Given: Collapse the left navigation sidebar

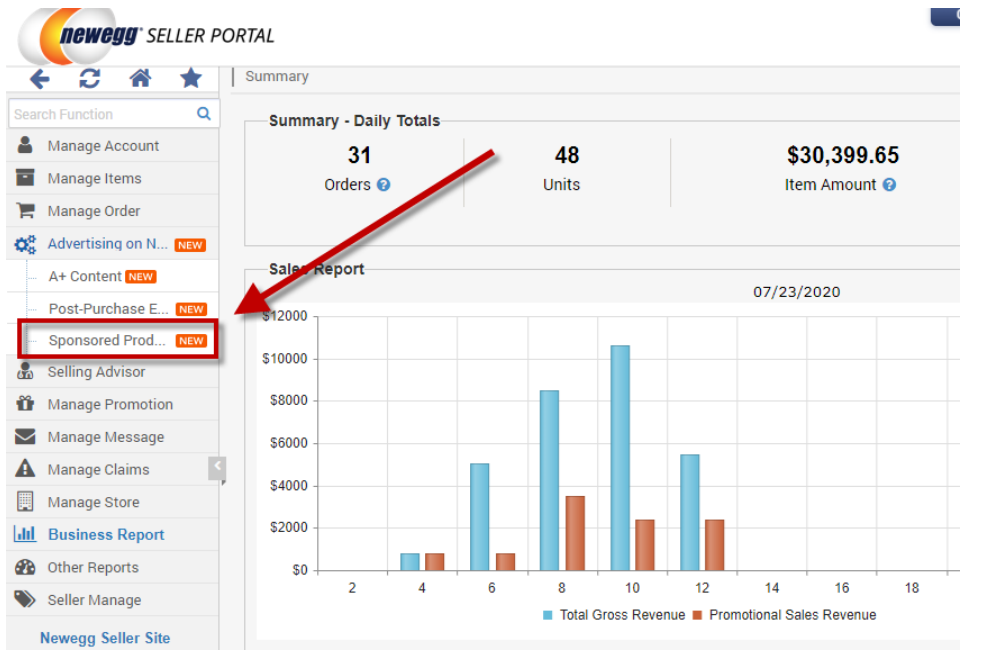Looking at the screenshot, I should [x=218, y=467].
